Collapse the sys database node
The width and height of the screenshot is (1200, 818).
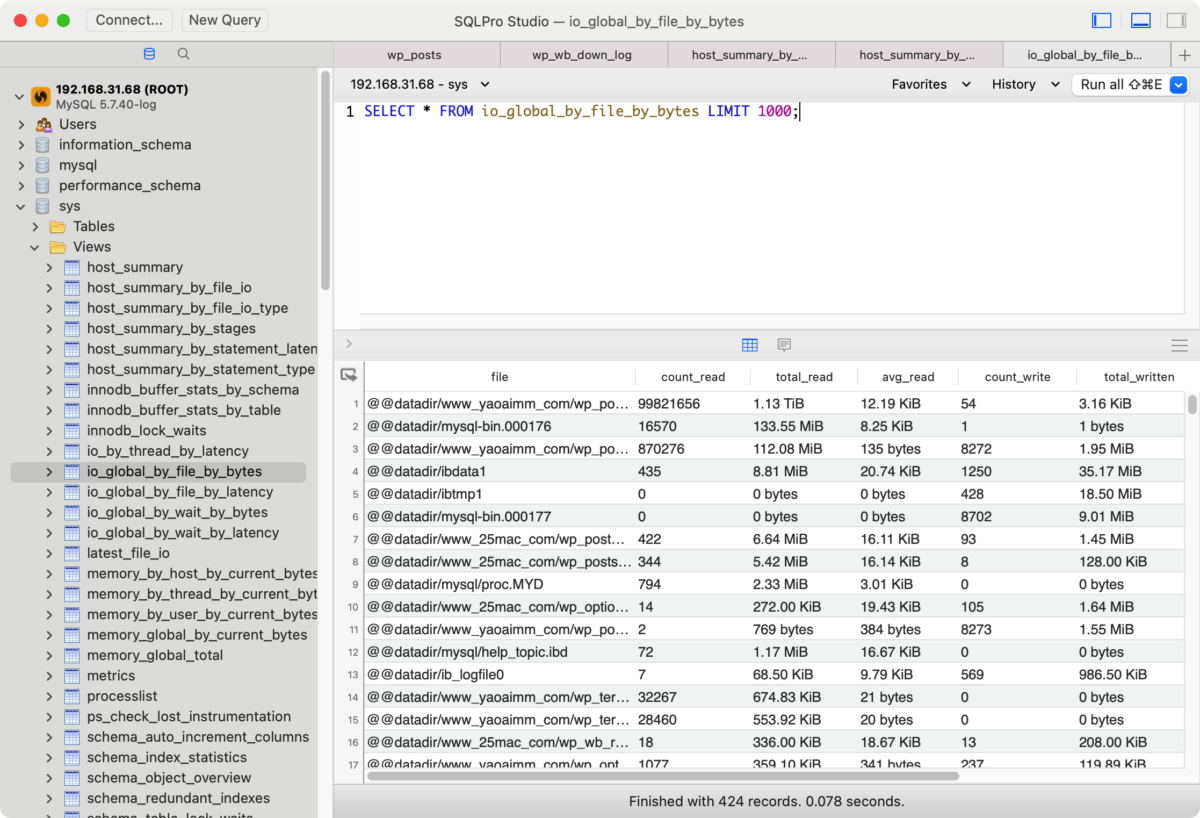point(21,206)
